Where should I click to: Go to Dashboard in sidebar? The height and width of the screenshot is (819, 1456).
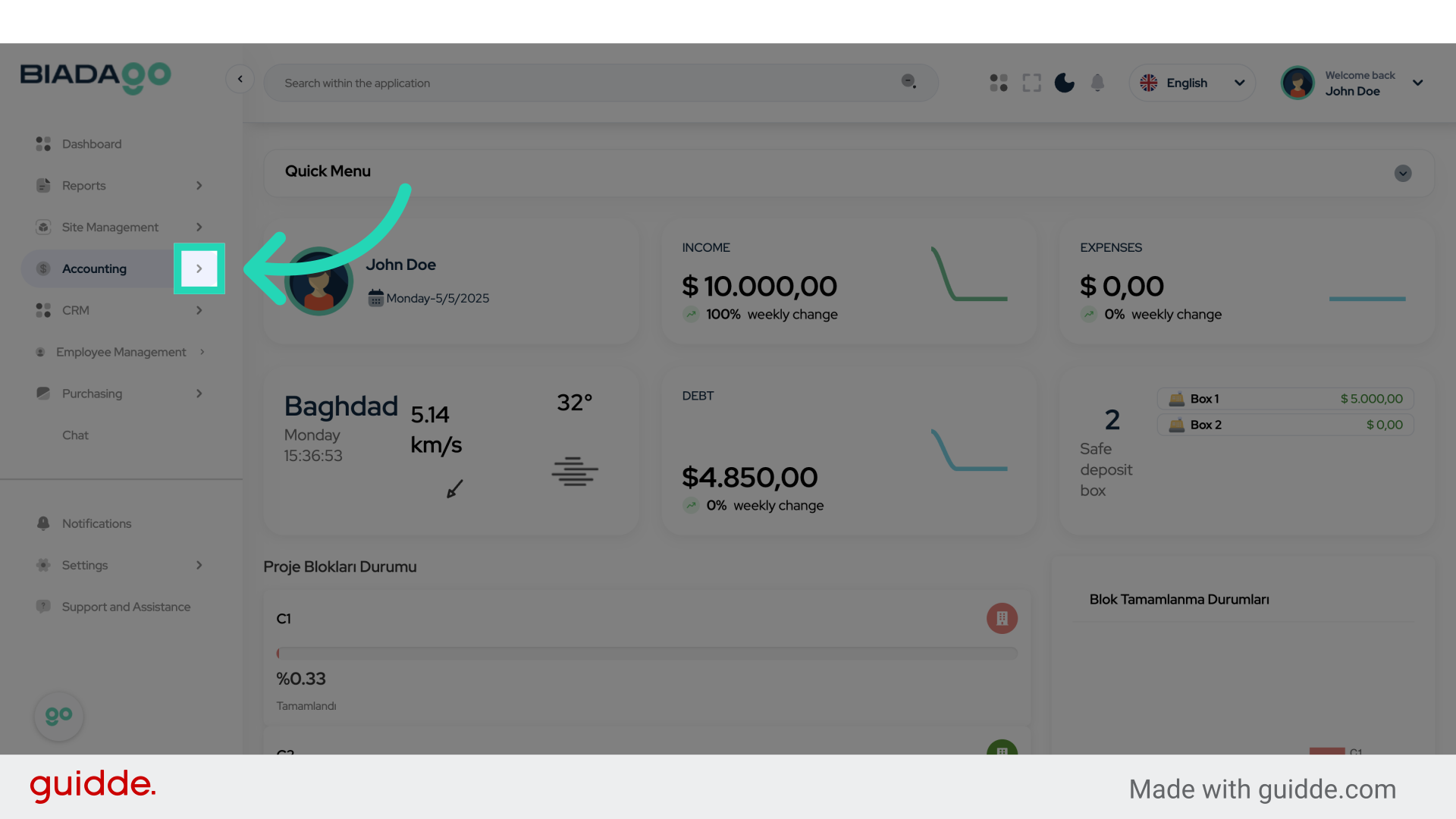tap(92, 144)
